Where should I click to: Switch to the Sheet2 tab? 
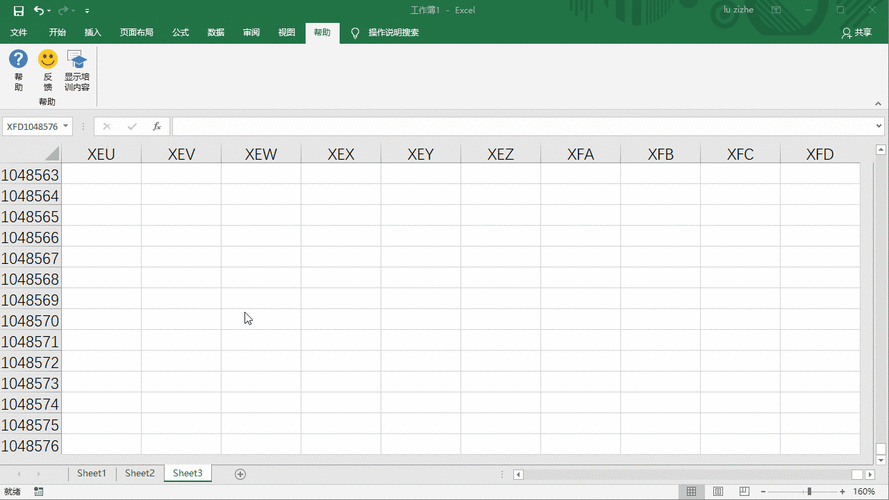[139, 473]
